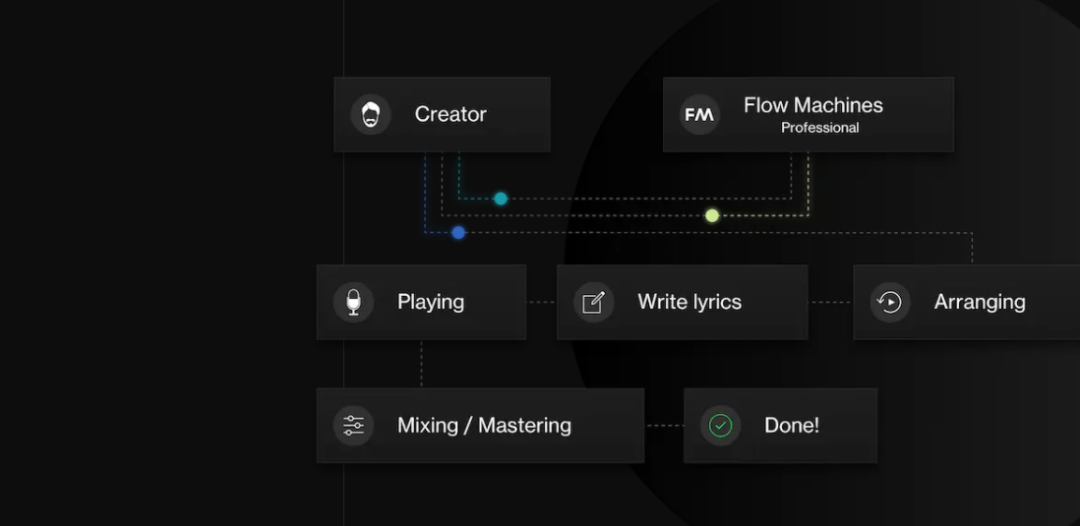Image resolution: width=1080 pixels, height=526 pixels.
Task: Click dashed connector between Playing and Write lyrics
Action: tap(541, 302)
